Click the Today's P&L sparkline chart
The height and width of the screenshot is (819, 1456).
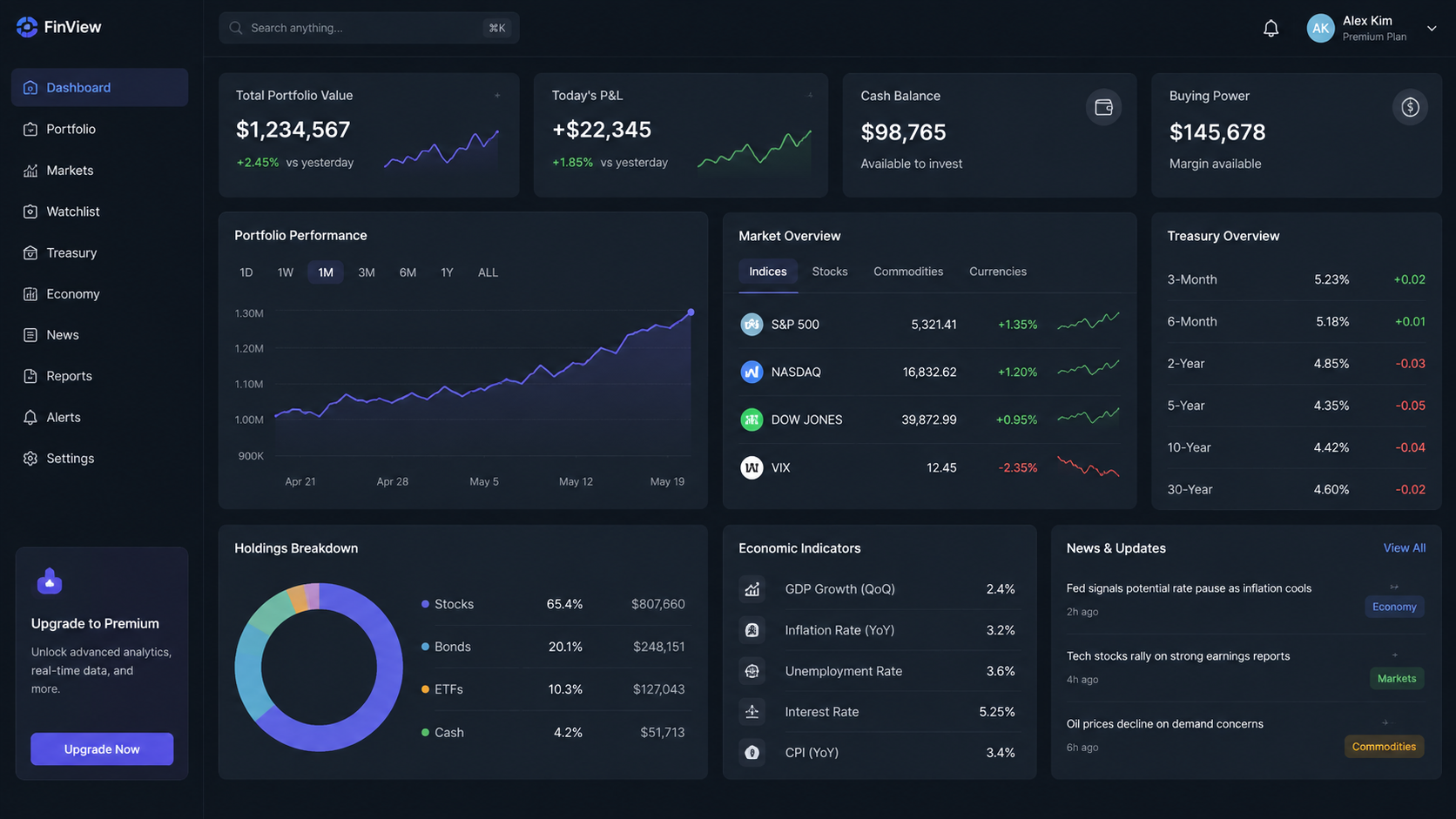point(754,150)
